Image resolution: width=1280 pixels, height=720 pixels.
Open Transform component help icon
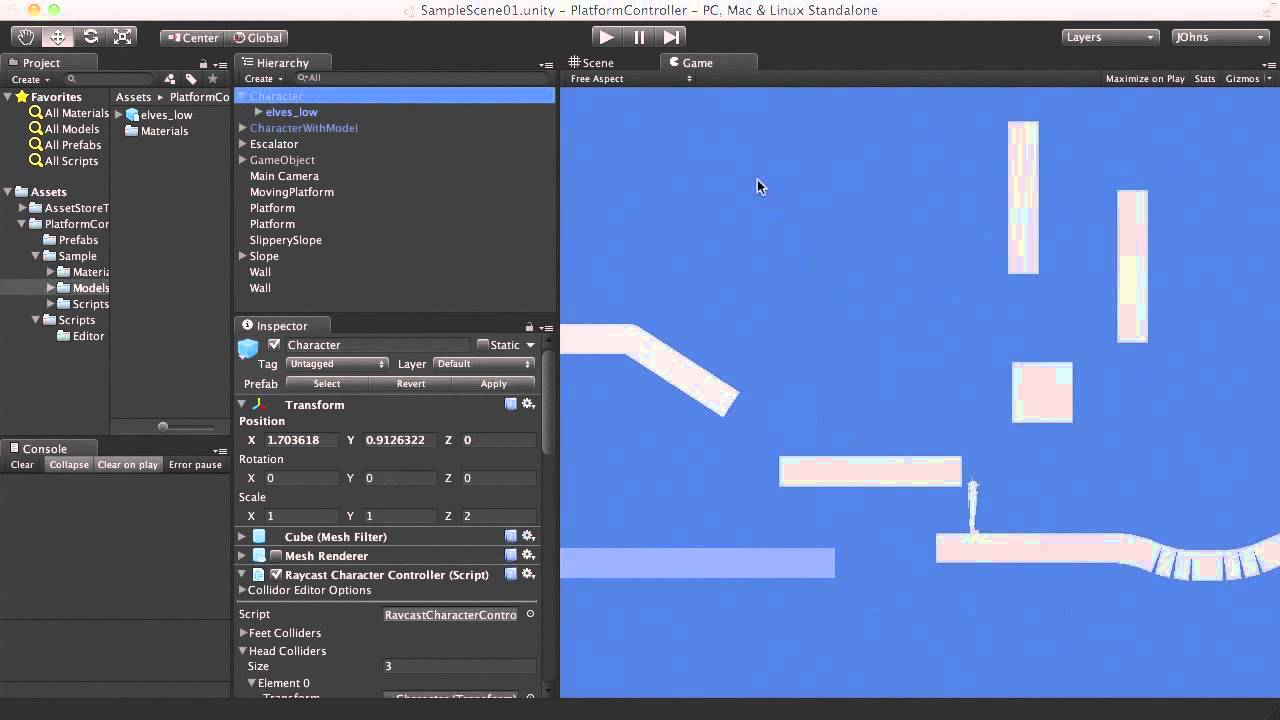tap(511, 404)
